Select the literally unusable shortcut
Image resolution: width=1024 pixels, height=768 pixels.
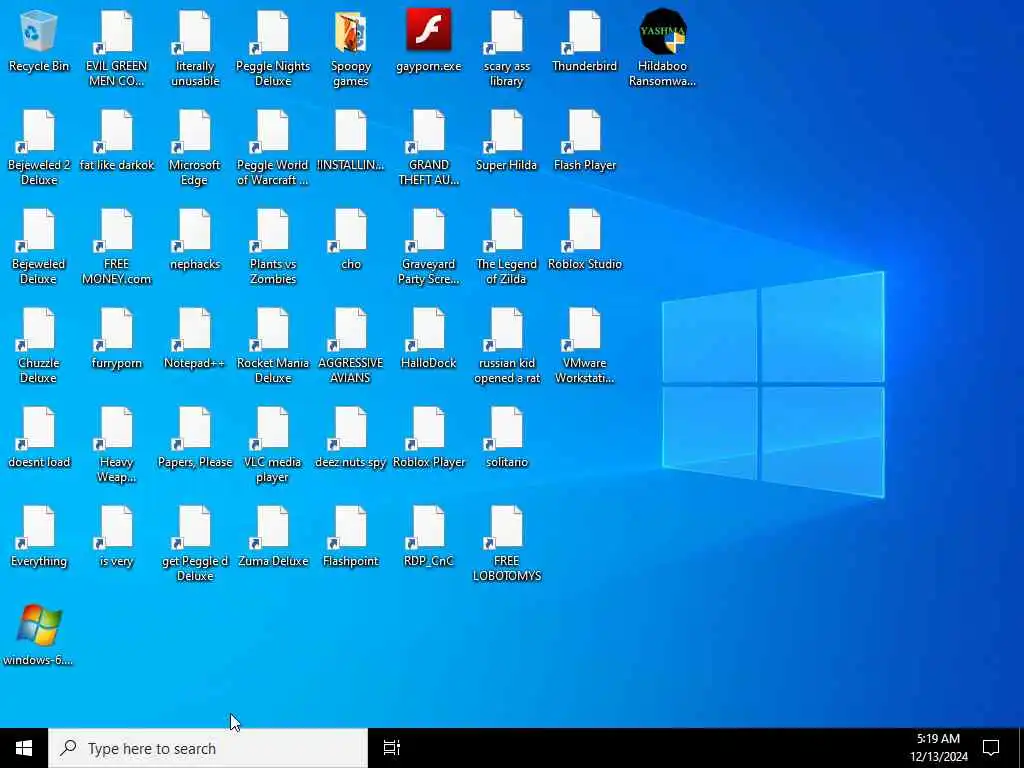pos(195,48)
